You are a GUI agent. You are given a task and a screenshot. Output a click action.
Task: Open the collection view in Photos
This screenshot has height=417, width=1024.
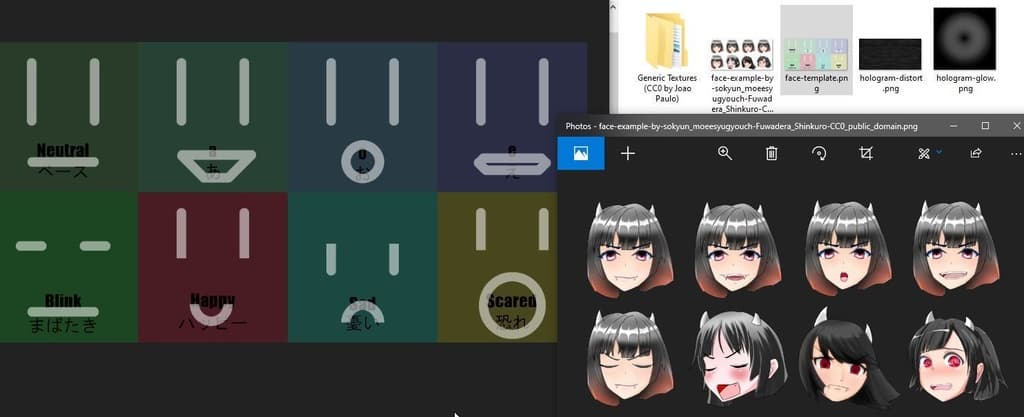[581, 153]
